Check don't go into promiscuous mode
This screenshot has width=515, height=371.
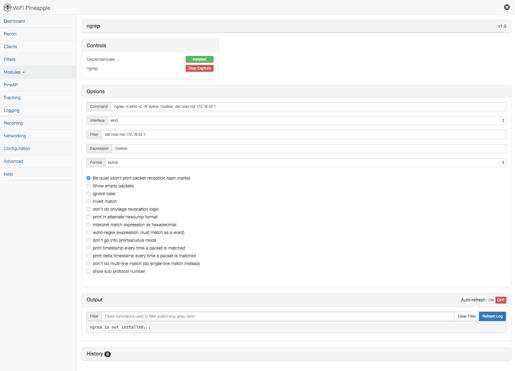(88, 240)
